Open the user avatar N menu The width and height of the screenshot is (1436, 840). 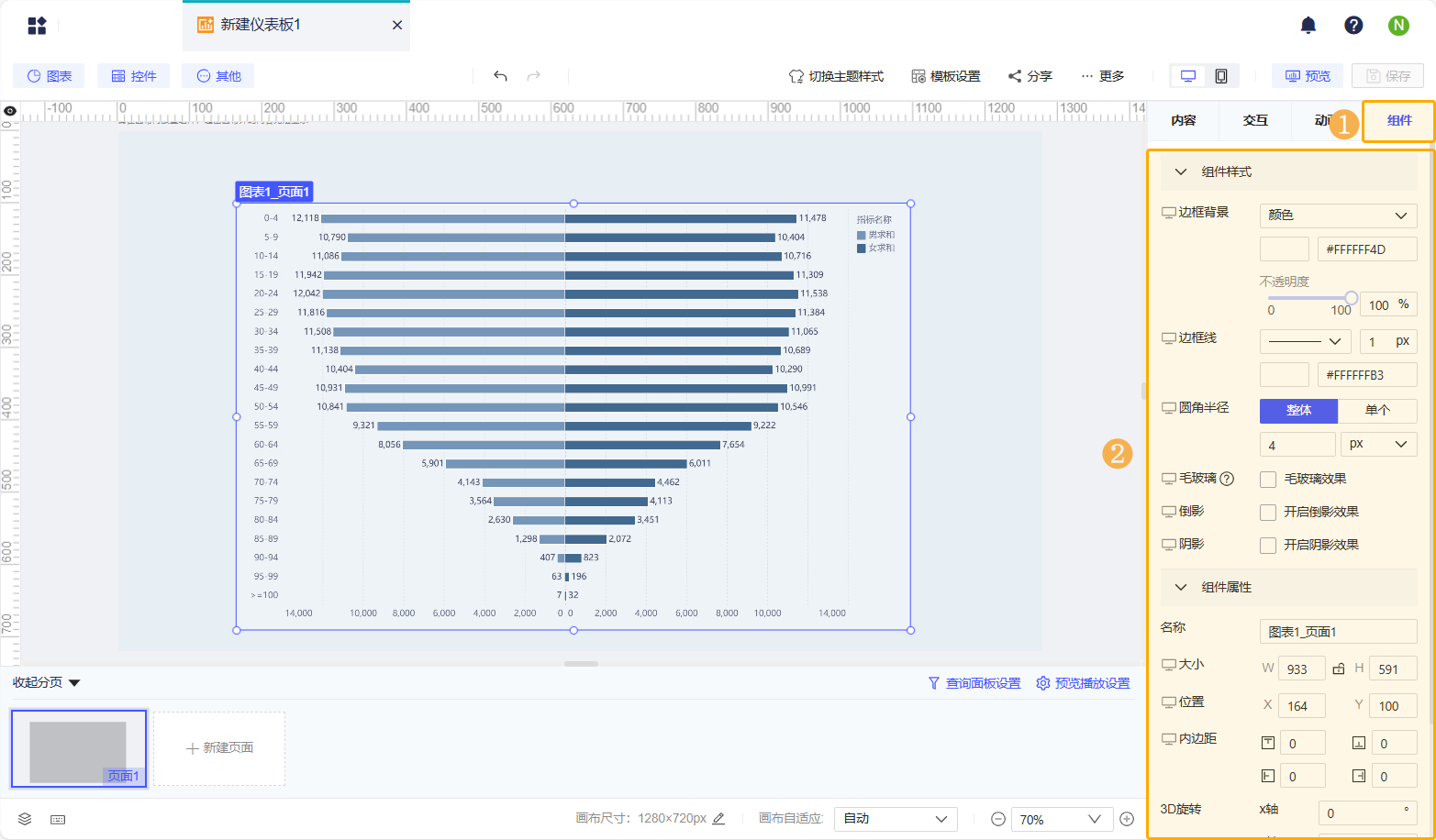[1398, 26]
